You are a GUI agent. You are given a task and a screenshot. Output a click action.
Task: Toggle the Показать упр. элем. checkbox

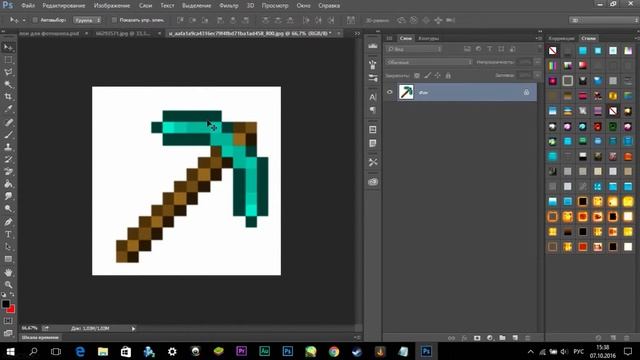click(114, 20)
